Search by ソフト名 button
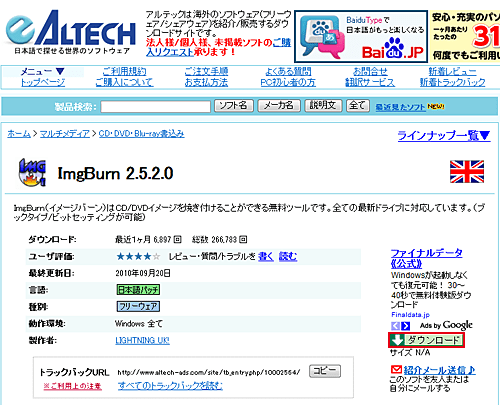Screen dimensions: 500x405 coord(234,106)
